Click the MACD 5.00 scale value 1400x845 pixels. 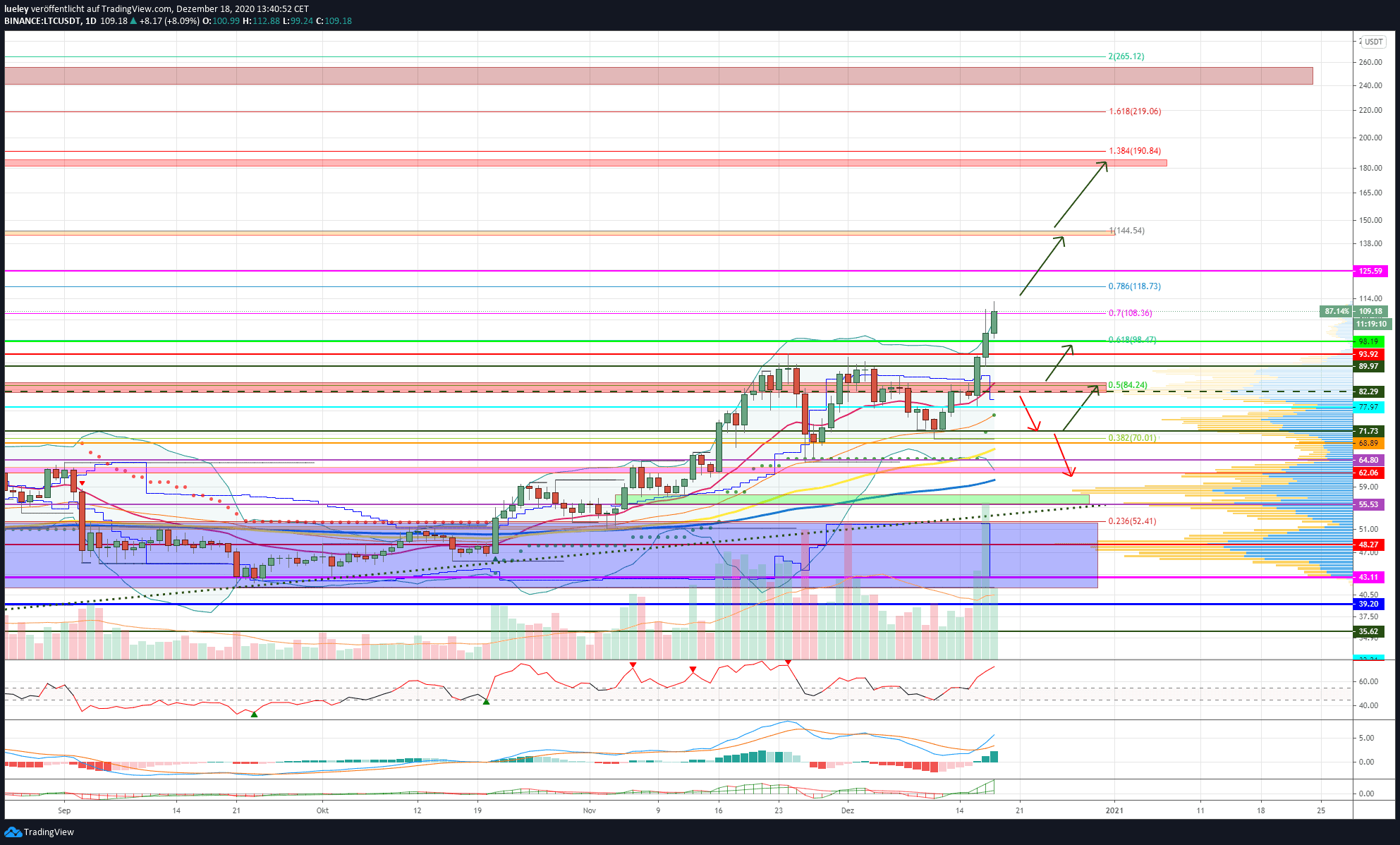coord(1366,738)
